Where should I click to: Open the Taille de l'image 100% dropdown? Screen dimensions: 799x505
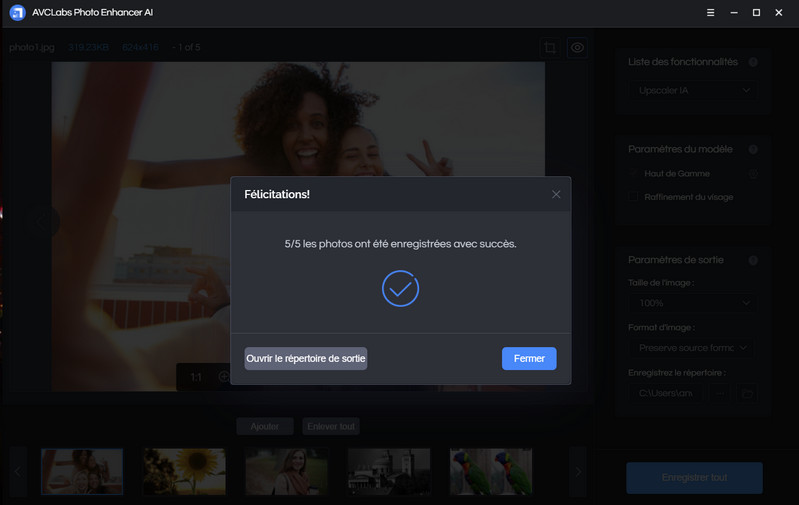[695, 302]
